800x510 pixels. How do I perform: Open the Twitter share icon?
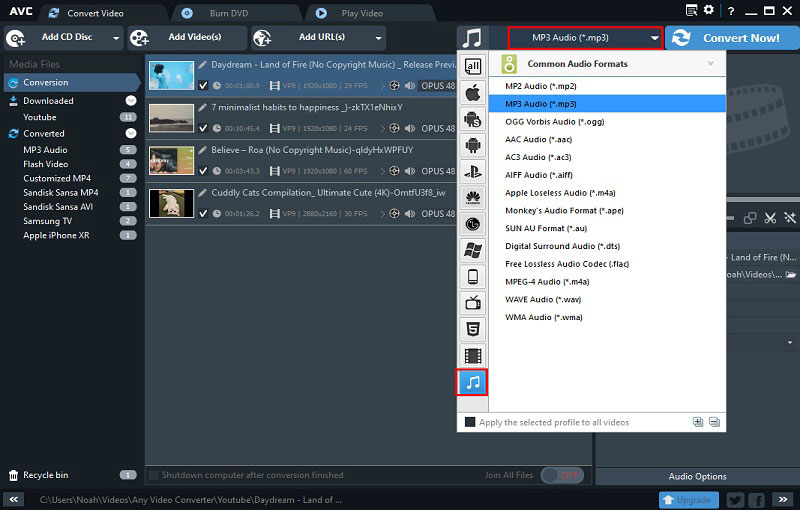[735, 500]
